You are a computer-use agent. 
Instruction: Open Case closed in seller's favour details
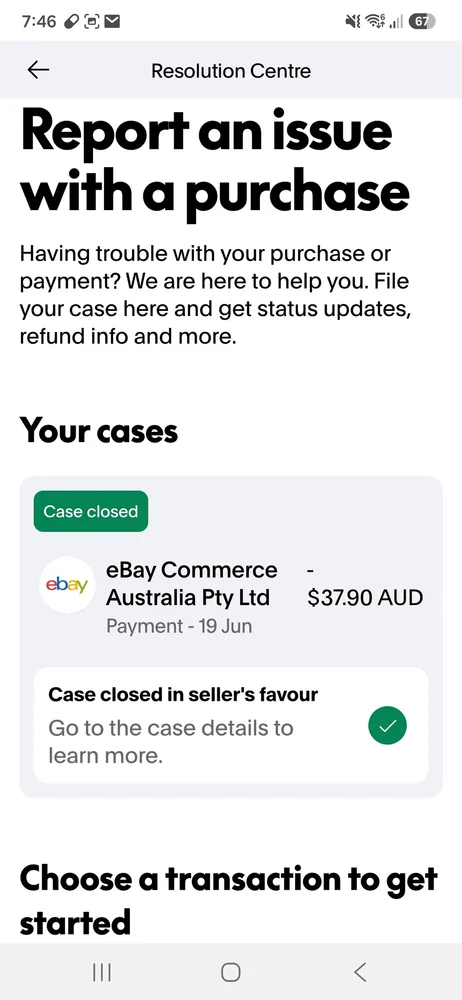click(230, 726)
